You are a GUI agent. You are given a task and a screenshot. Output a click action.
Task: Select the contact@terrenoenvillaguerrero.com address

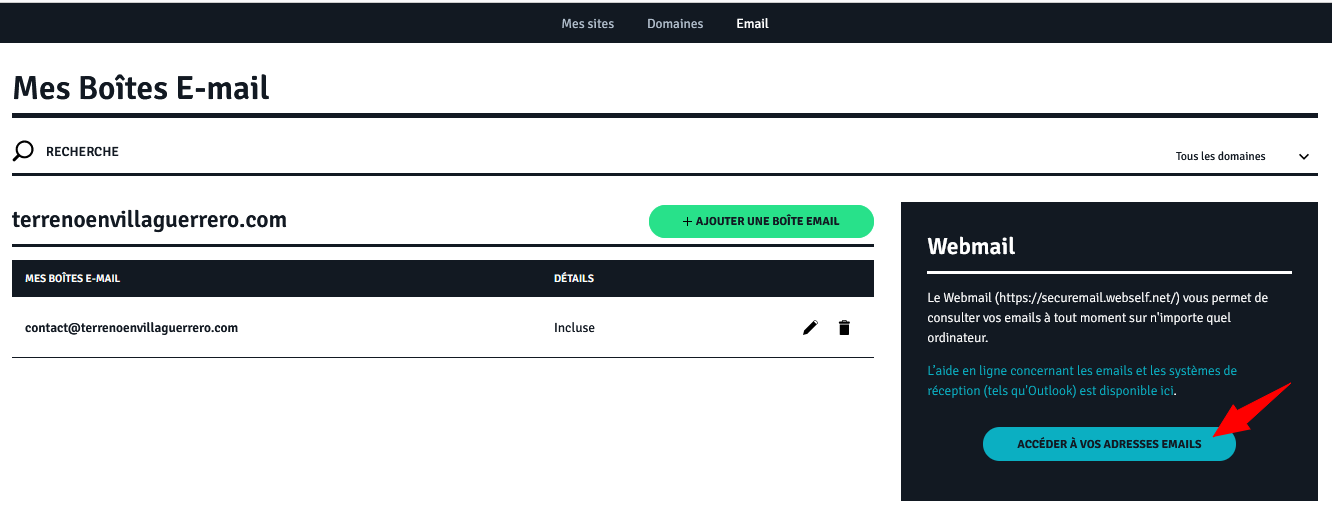[131, 327]
